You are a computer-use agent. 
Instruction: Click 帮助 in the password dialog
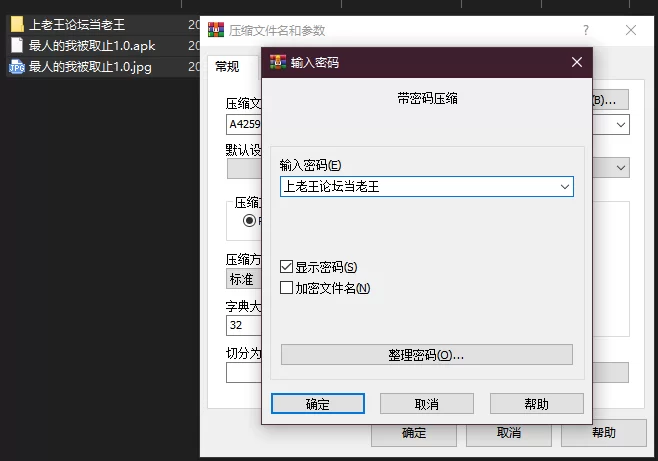click(x=537, y=404)
